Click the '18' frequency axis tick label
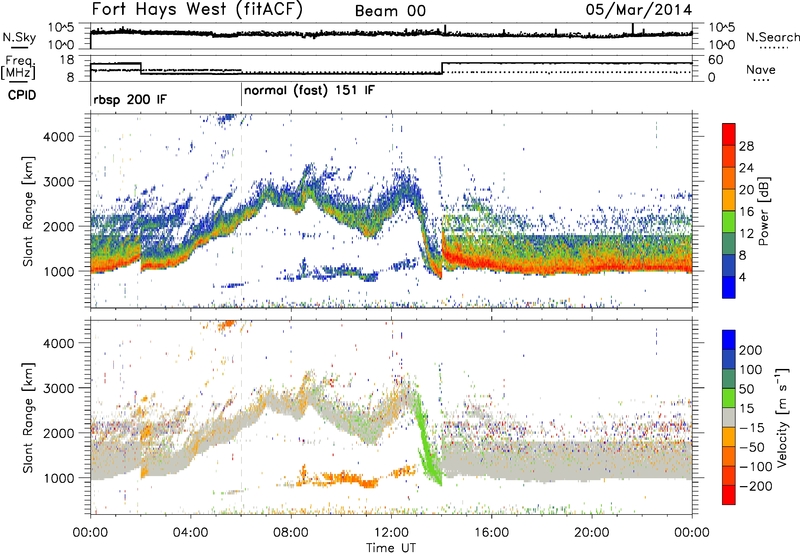The width and height of the screenshot is (800, 554). 67,60
